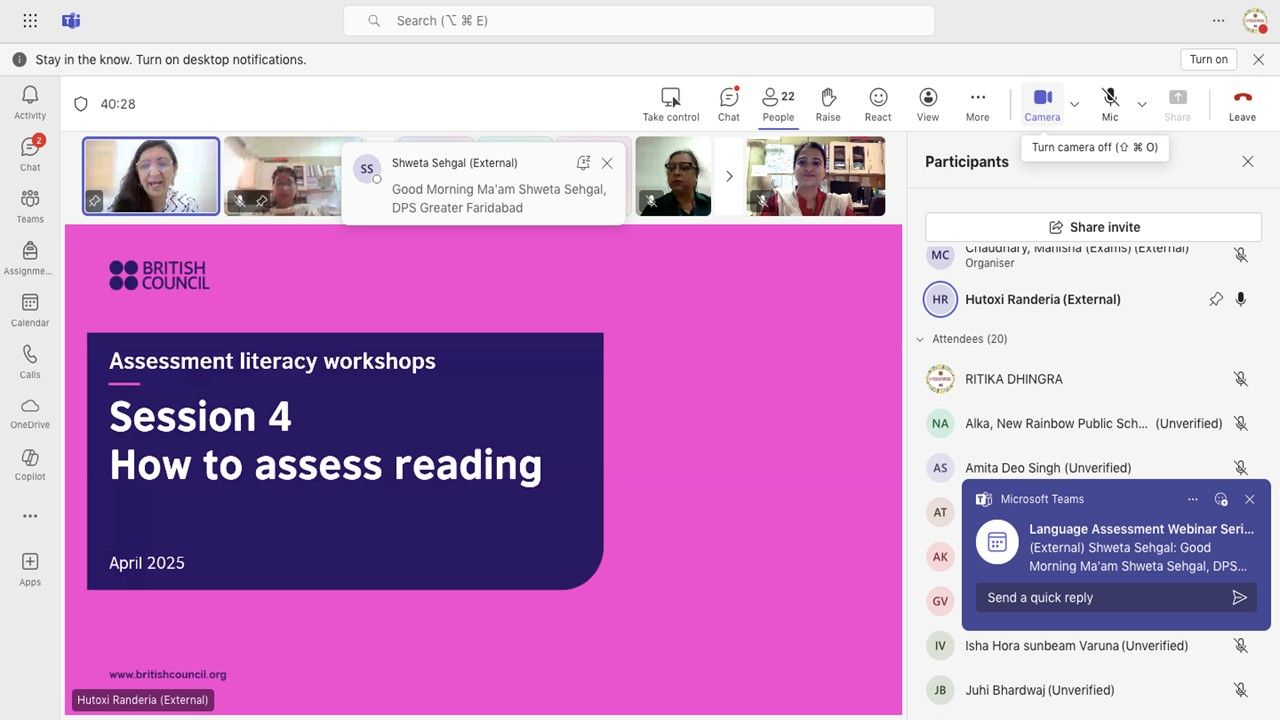Show next video thumbnails with arrow

[x=729, y=177]
